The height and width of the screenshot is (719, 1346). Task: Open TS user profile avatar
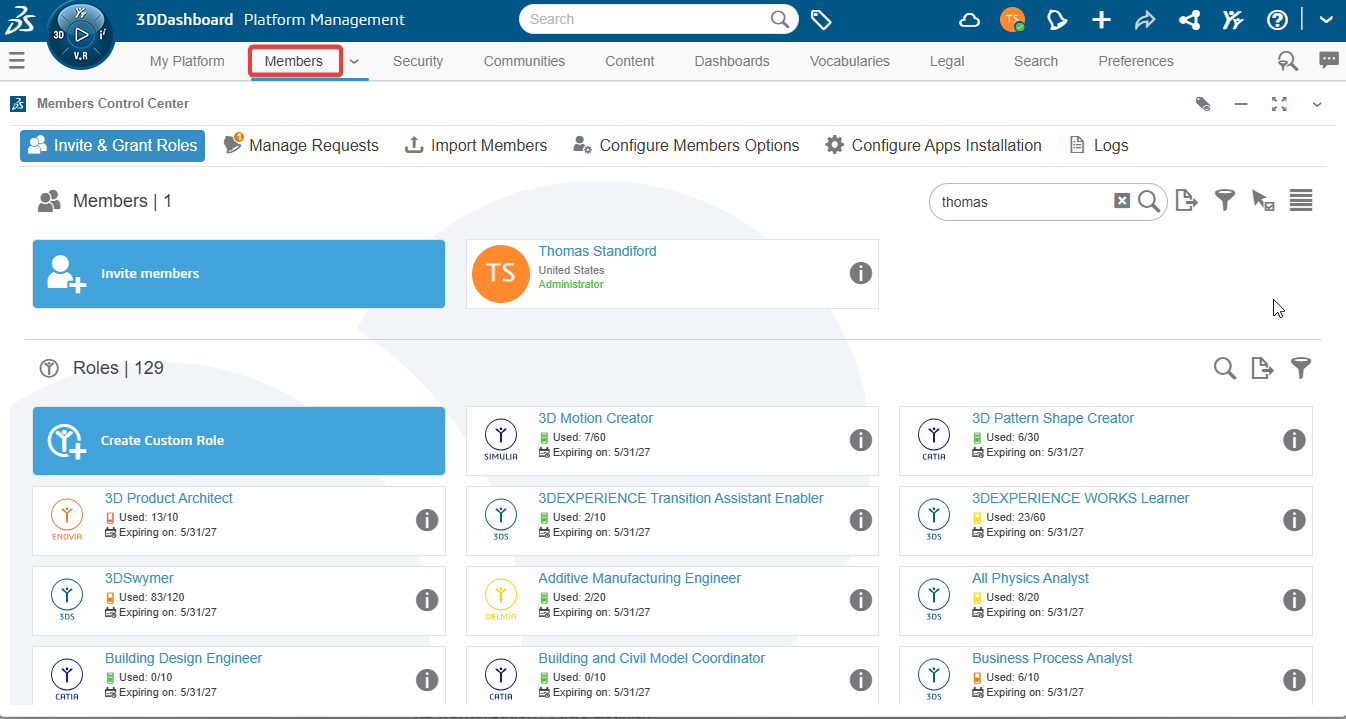(1013, 20)
